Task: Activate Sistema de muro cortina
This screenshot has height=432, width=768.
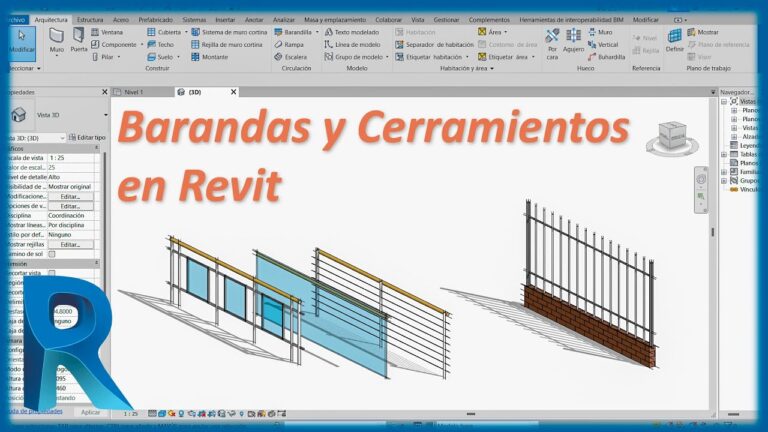Action: click(229, 32)
